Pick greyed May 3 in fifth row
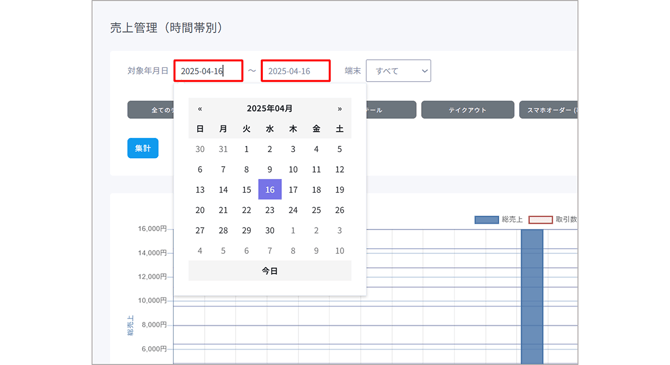The image size is (670, 365). click(340, 230)
